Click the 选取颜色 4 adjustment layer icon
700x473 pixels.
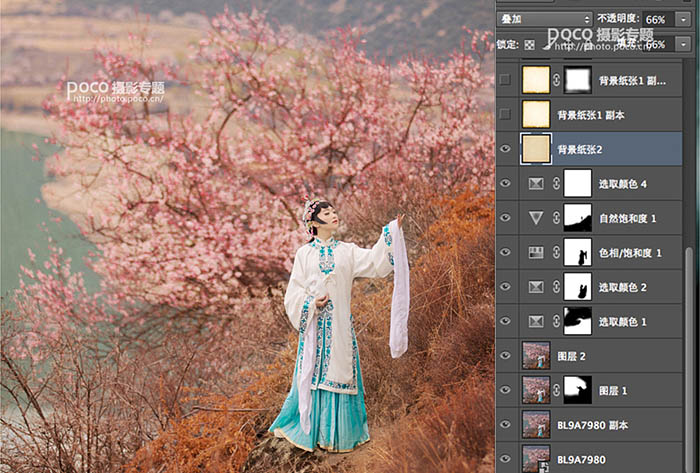coord(536,183)
